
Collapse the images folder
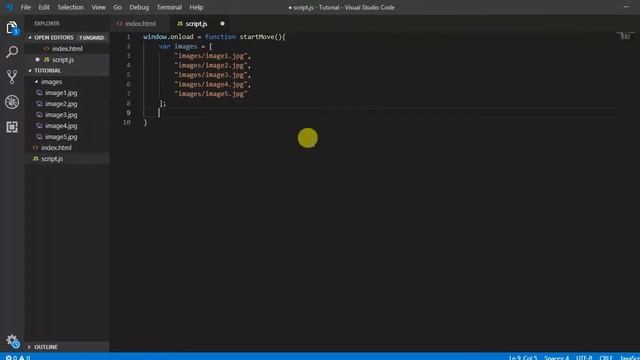[36, 82]
